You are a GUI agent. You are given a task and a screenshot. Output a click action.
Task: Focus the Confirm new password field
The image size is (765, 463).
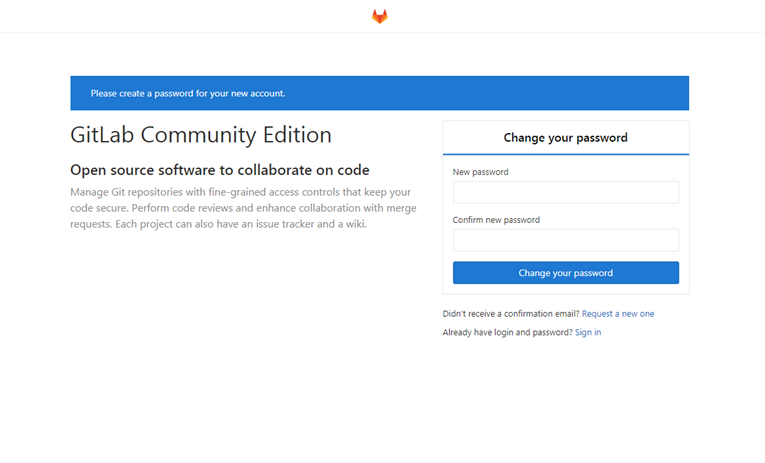click(565, 240)
